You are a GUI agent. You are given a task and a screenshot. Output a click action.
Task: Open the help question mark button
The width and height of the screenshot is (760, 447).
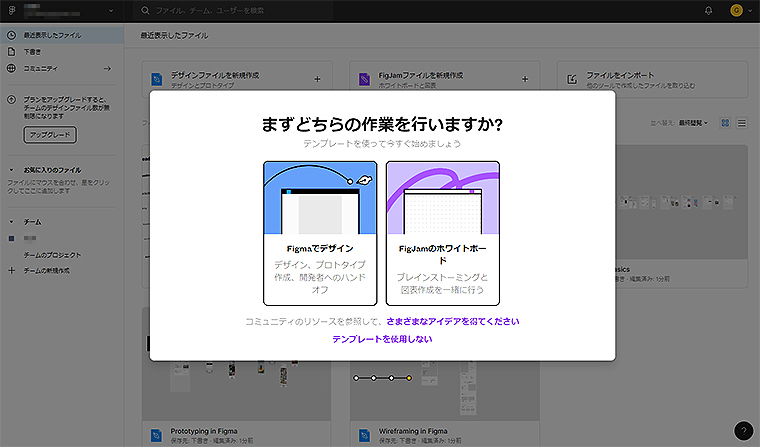742,430
